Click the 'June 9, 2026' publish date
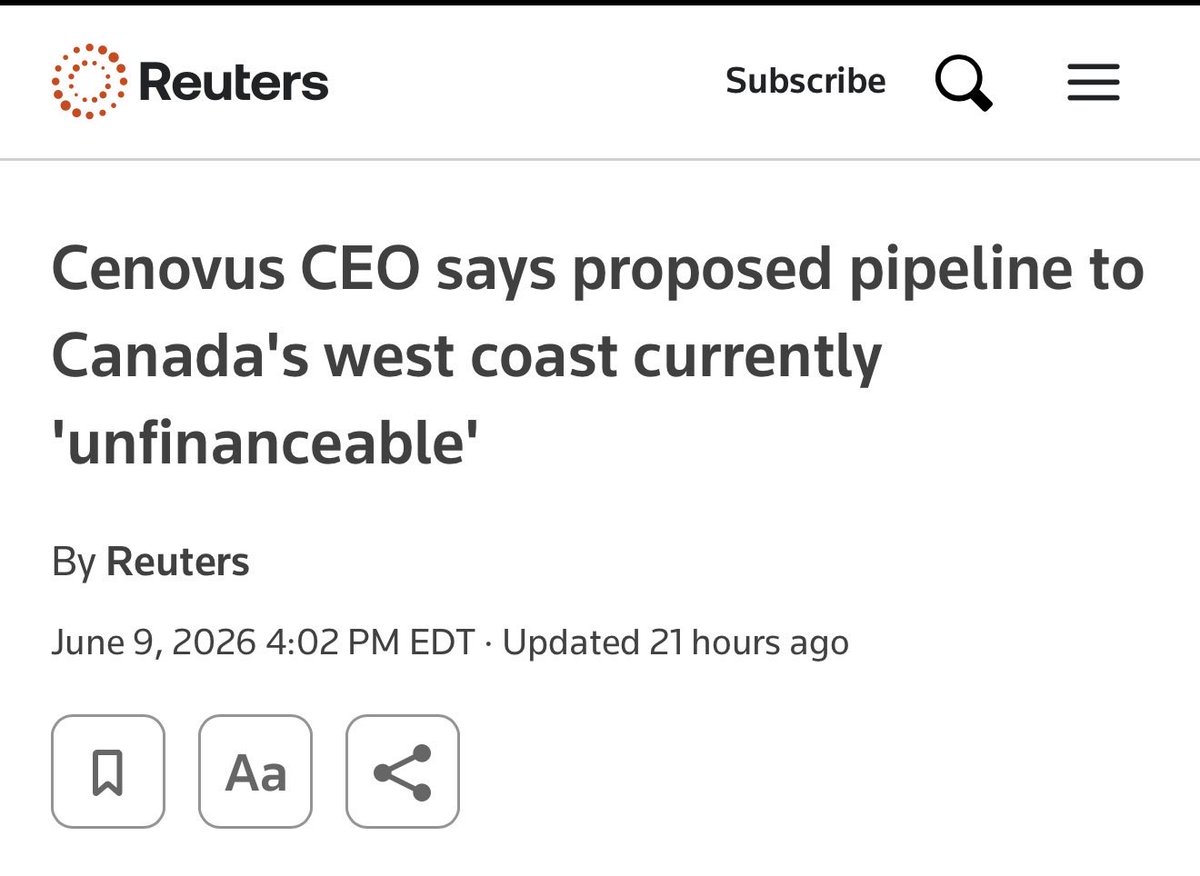Viewport: 1200px width, 876px height. (x=154, y=642)
